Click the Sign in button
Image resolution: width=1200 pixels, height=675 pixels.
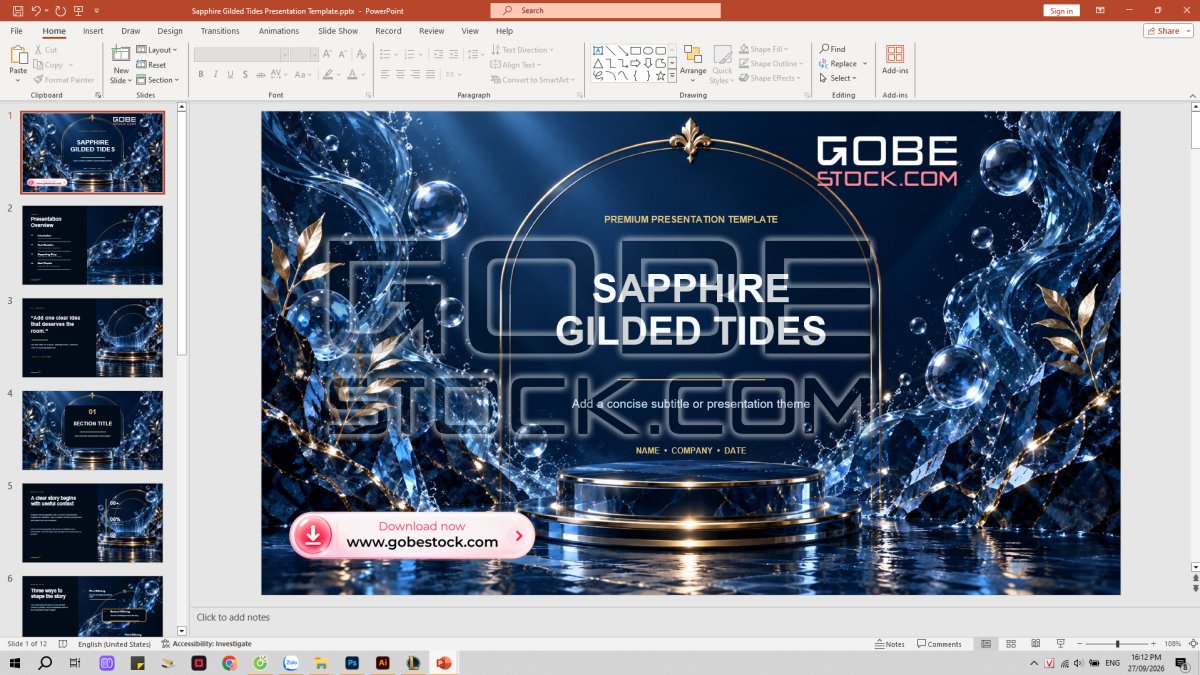pos(1061,10)
